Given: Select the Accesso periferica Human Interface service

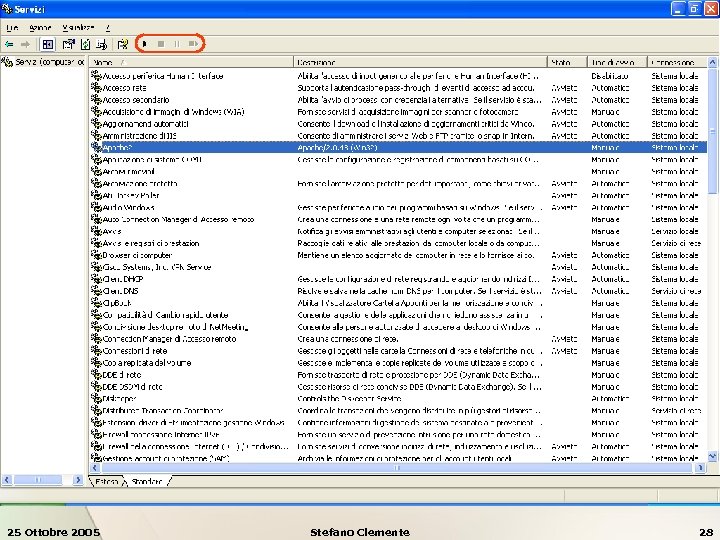Looking at the screenshot, I should pos(163,76).
